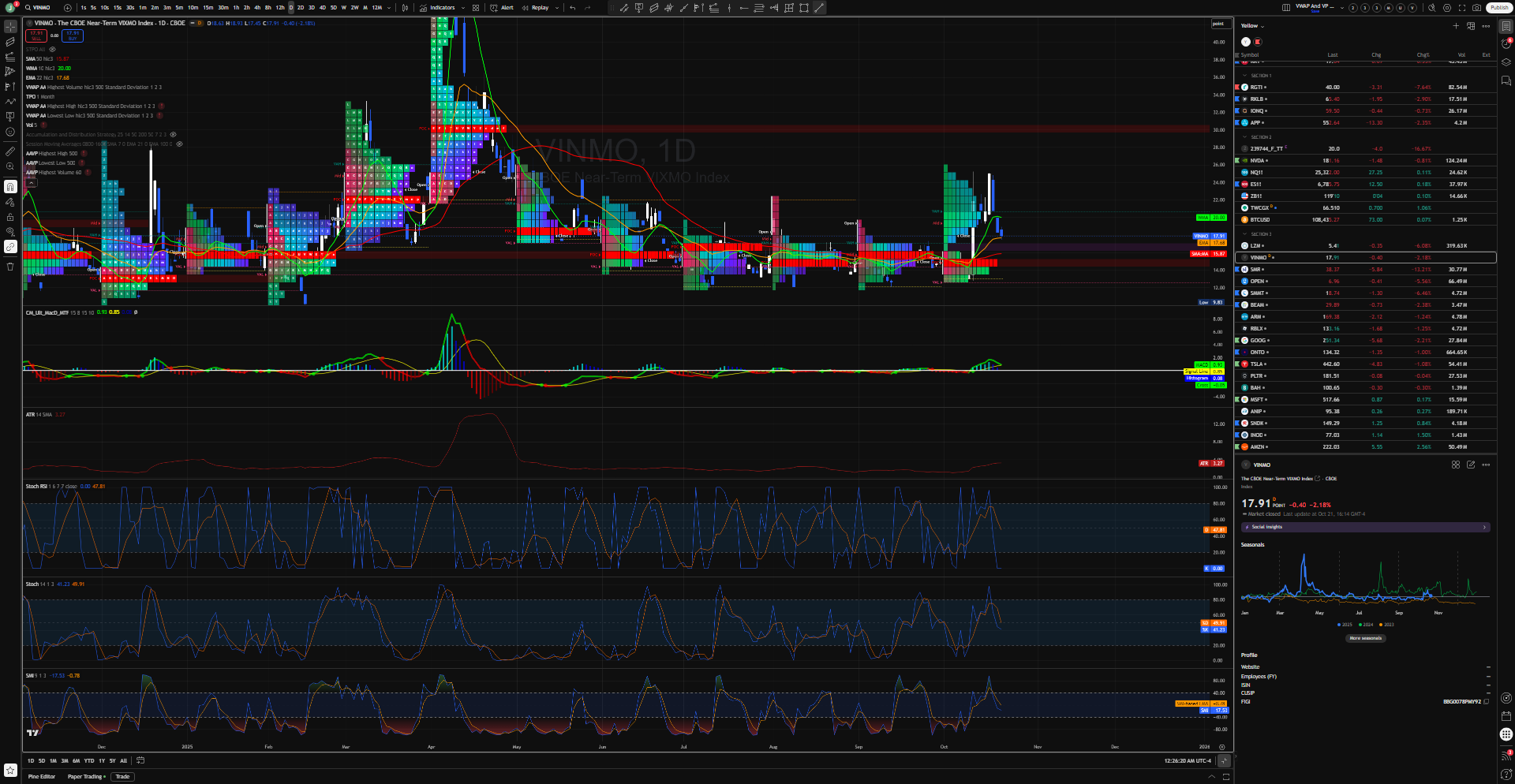Select NVDA row in watchlist
Viewport: 1515px width, 784px height.
click(x=1366, y=160)
